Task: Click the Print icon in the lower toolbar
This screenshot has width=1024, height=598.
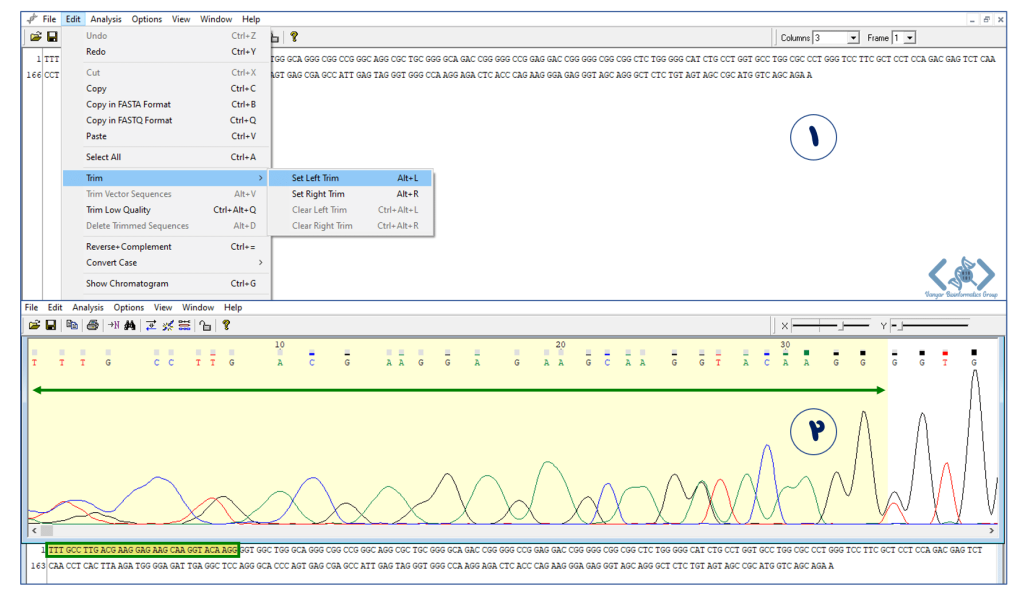Action: (x=93, y=325)
